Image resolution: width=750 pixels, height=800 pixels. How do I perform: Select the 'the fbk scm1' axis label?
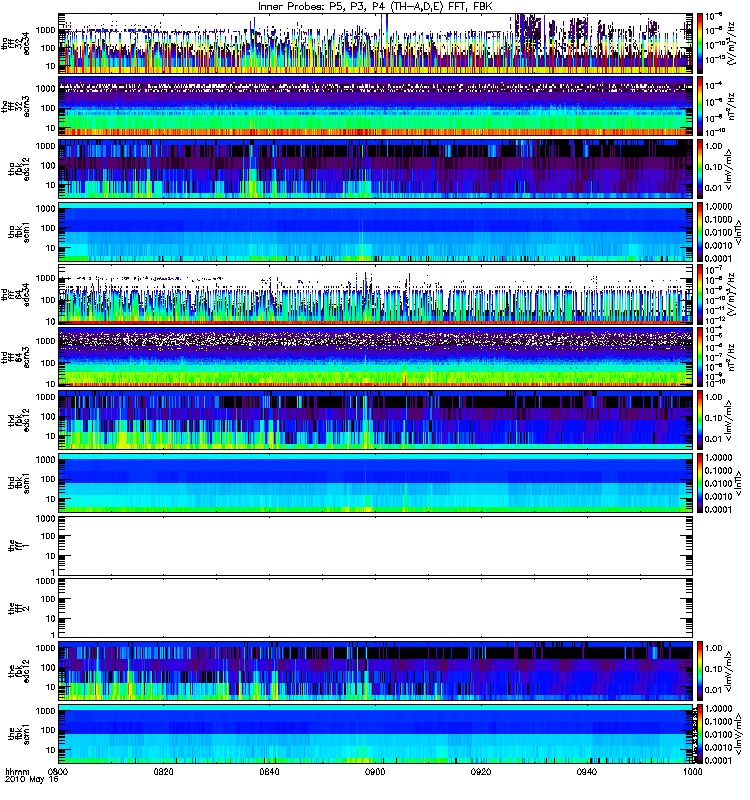(x=19, y=734)
